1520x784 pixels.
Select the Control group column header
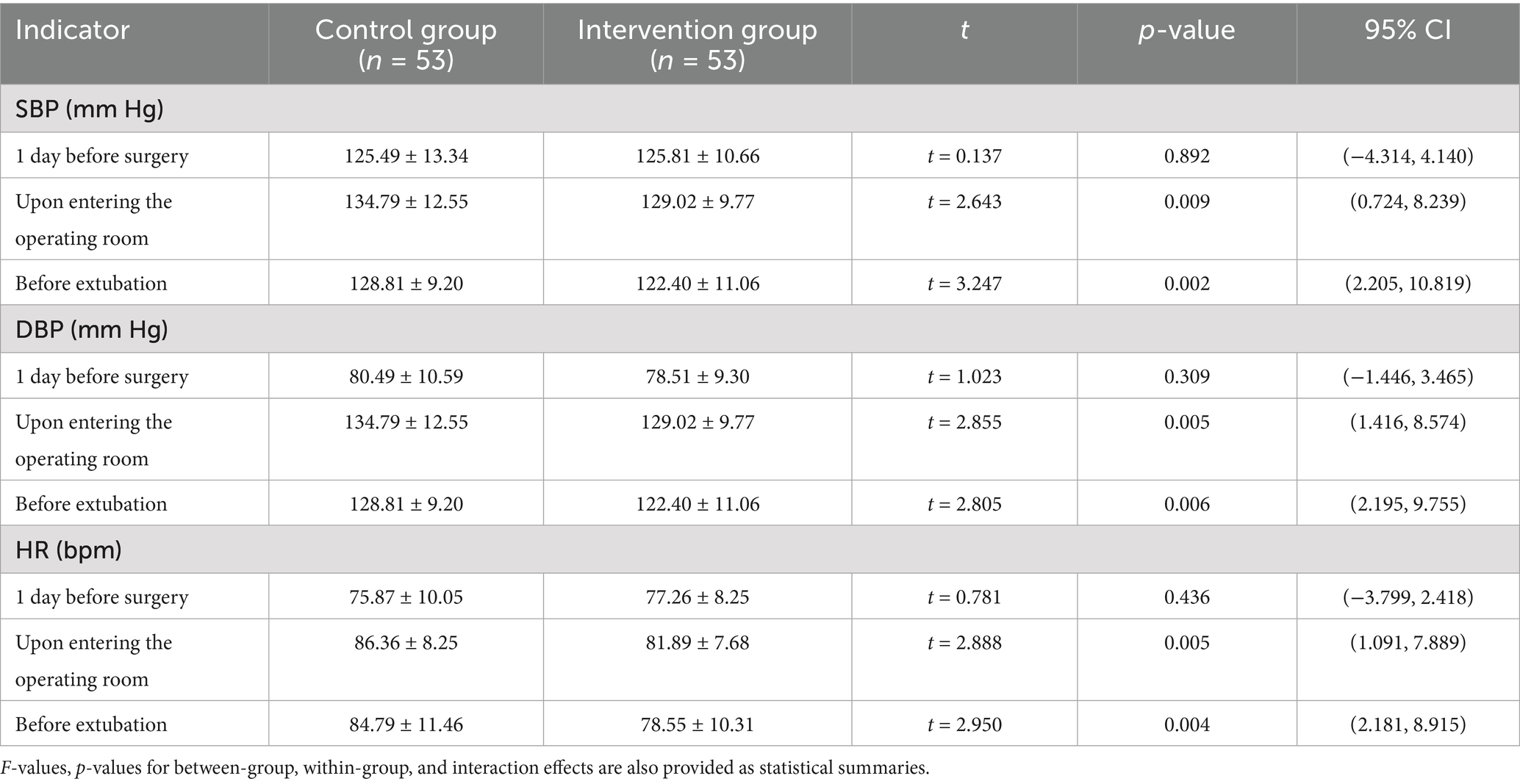tap(406, 44)
